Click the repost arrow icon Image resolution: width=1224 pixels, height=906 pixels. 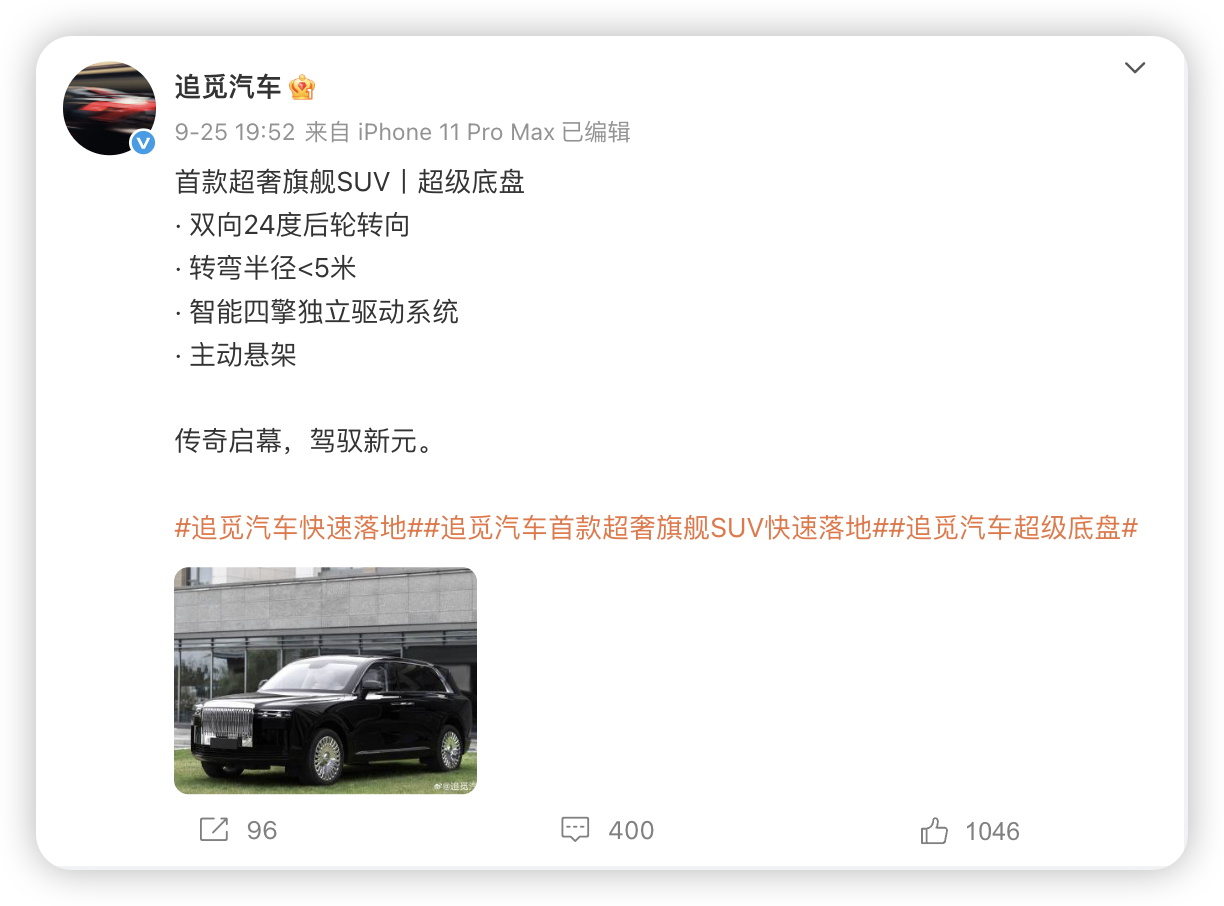click(214, 830)
